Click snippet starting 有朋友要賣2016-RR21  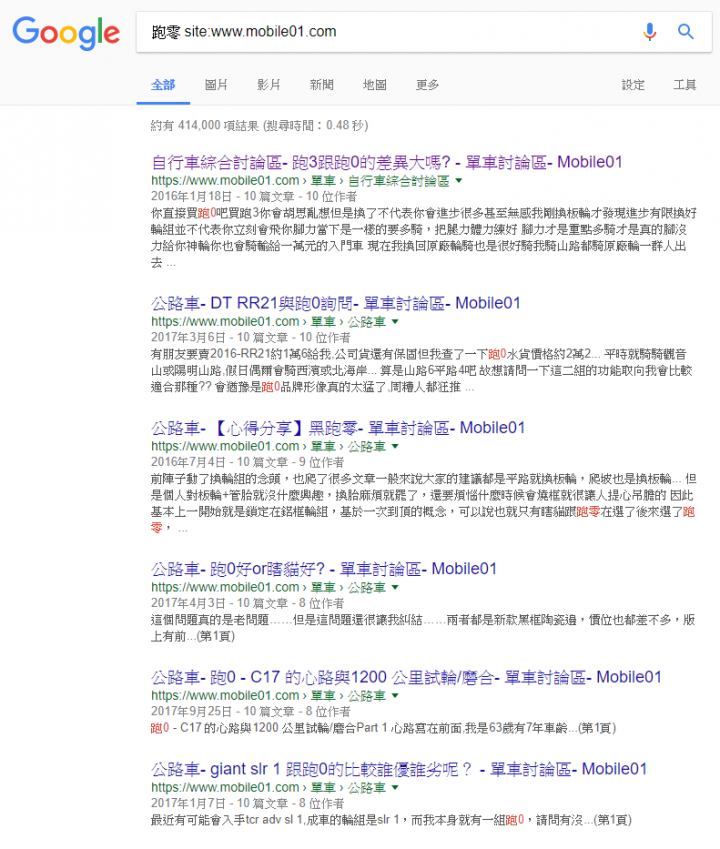pyautogui.click(x=421, y=371)
